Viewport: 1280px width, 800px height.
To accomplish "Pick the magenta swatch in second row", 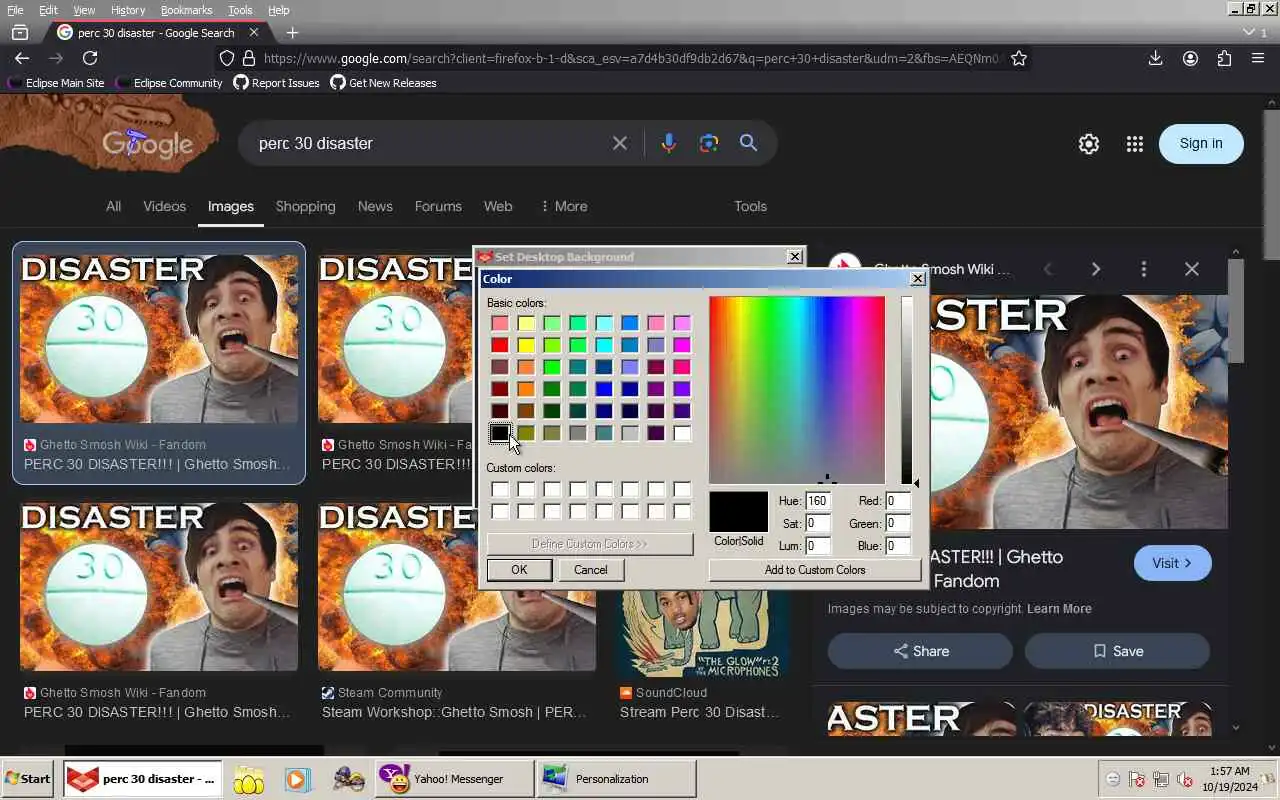I will point(682,345).
